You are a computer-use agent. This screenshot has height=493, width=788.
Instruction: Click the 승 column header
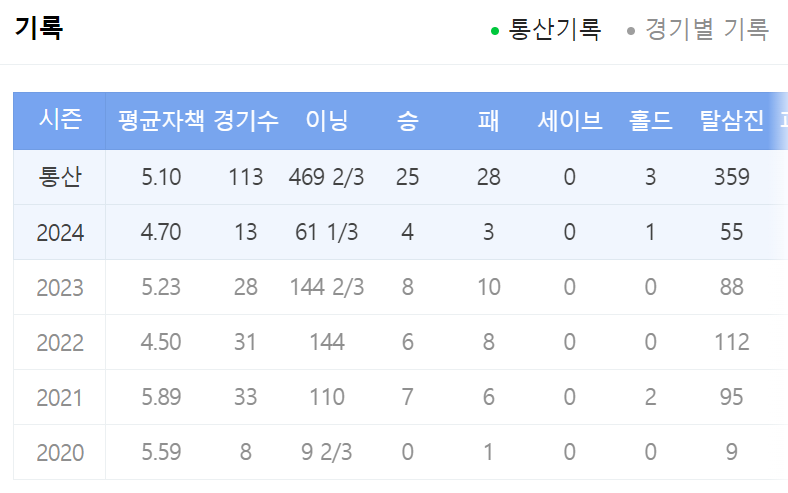408,121
